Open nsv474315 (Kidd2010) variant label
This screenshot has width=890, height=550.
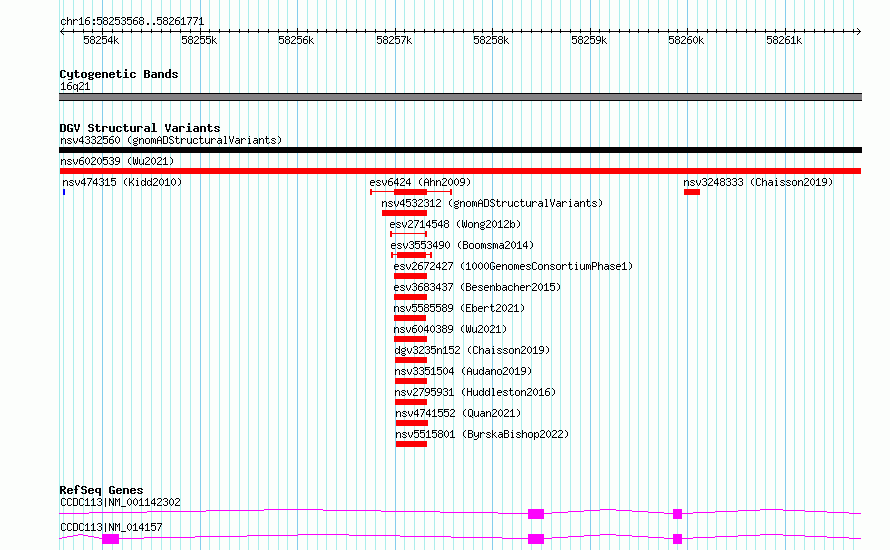[x=122, y=182]
